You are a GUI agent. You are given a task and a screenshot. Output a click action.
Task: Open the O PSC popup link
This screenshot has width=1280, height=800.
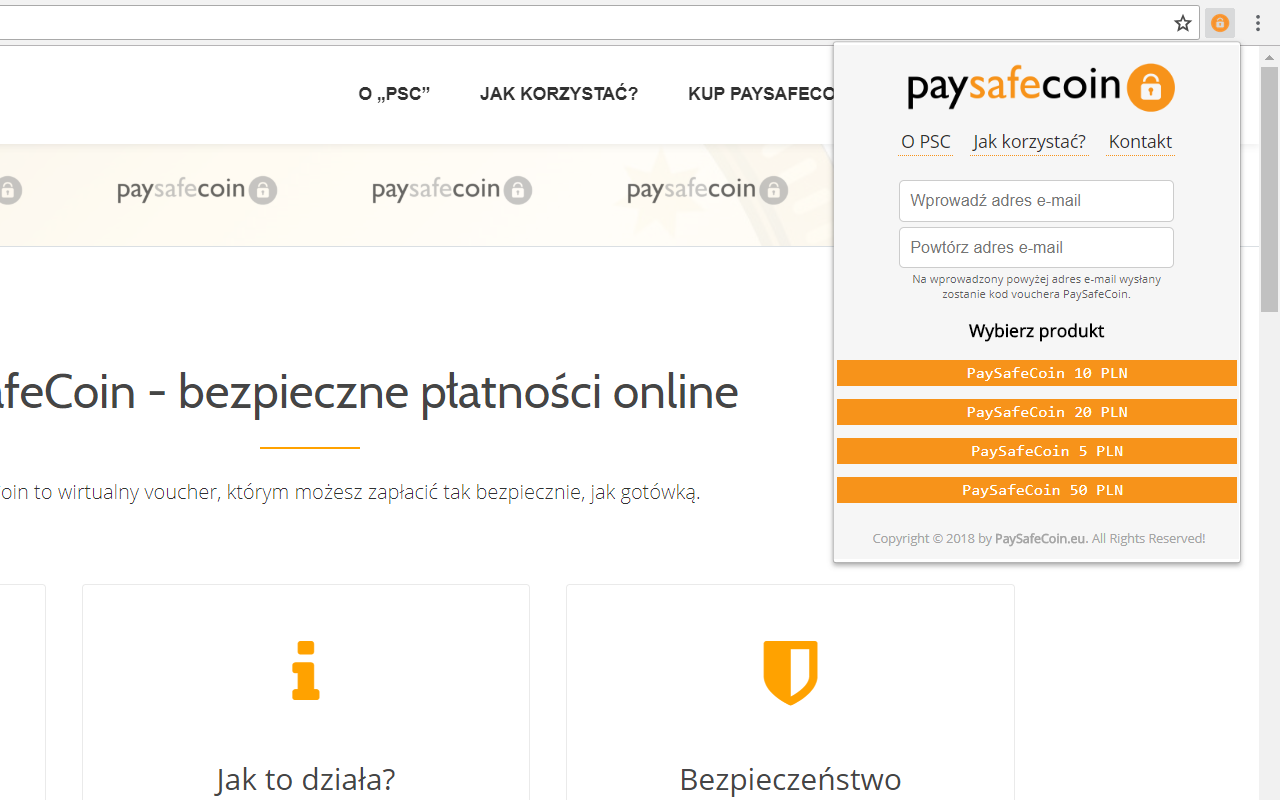(x=926, y=142)
